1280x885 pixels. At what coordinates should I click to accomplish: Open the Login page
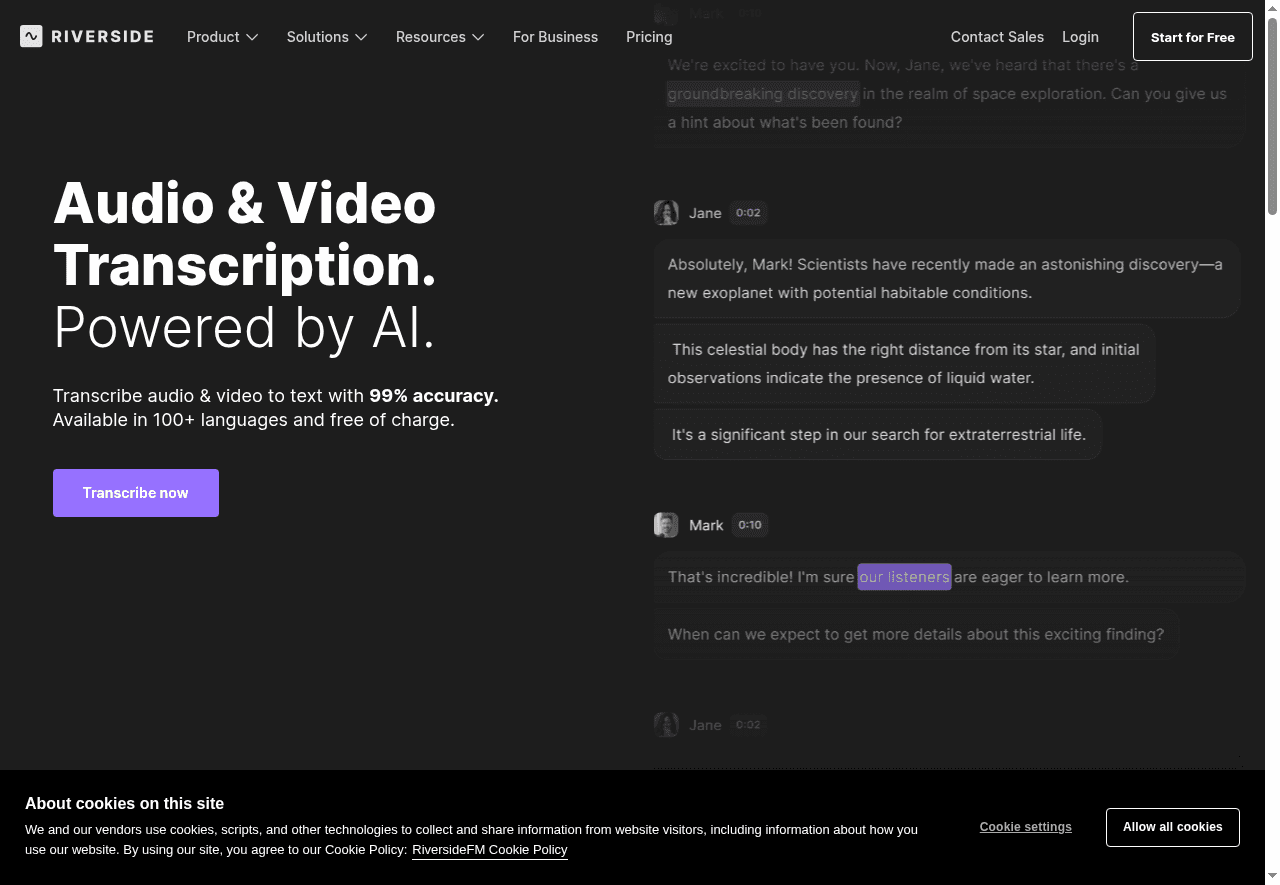[1080, 37]
